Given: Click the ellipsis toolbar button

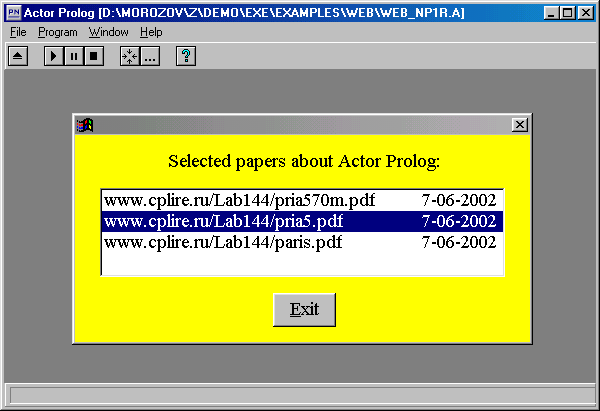Looking at the screenshot, I should pos(150,56).
